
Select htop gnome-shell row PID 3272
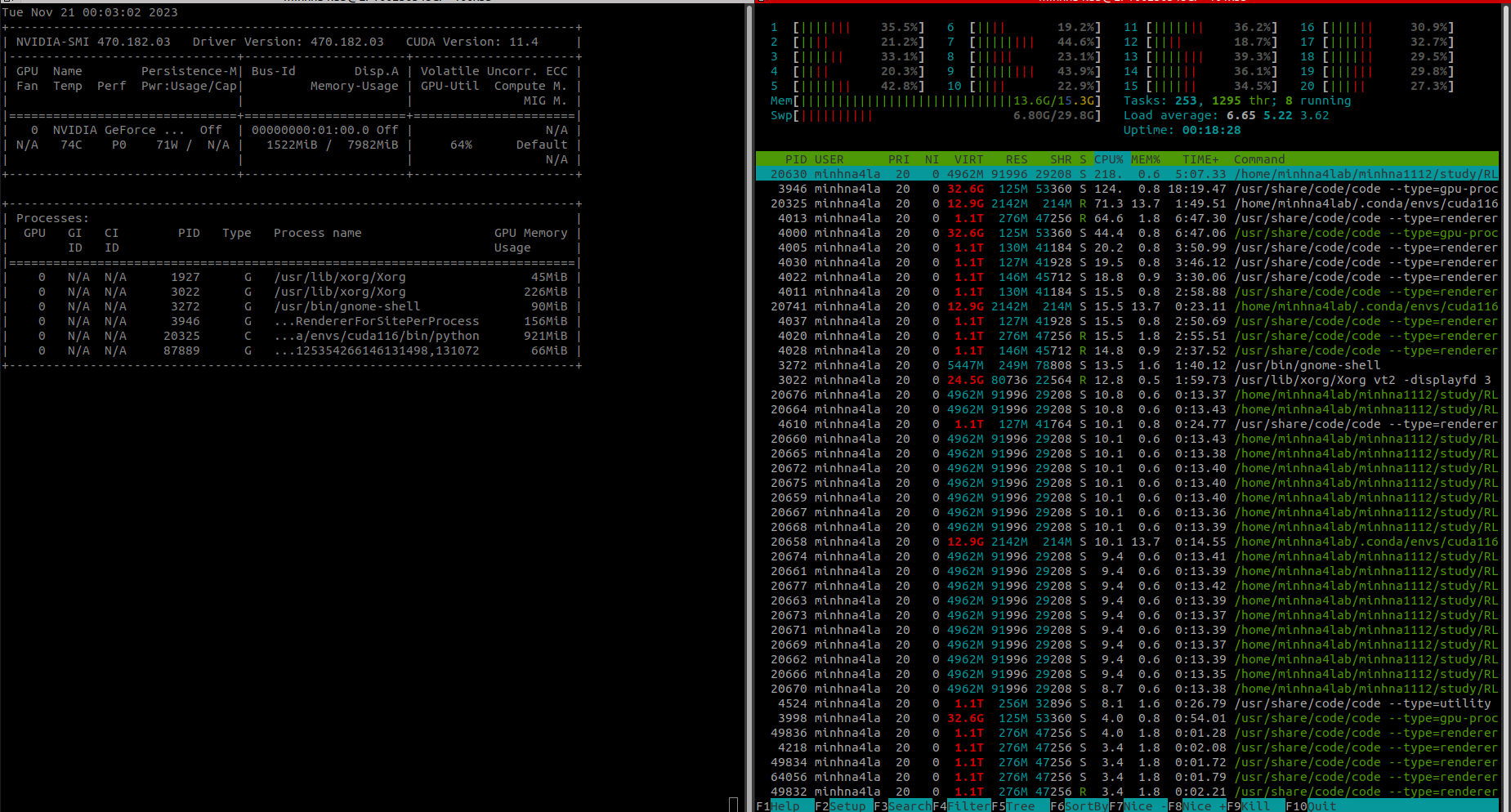1128,365
